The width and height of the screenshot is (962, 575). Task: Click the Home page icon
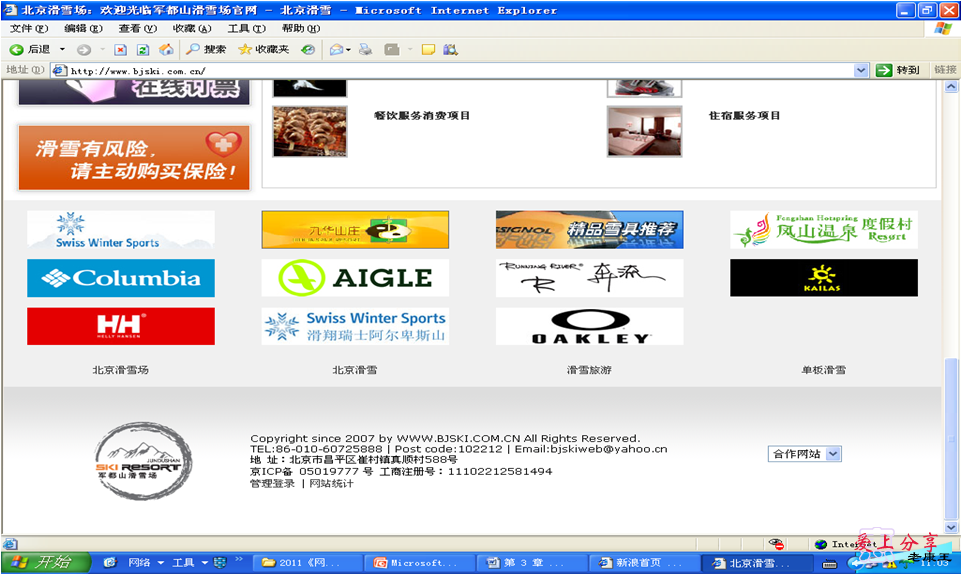tap(166, 50)
